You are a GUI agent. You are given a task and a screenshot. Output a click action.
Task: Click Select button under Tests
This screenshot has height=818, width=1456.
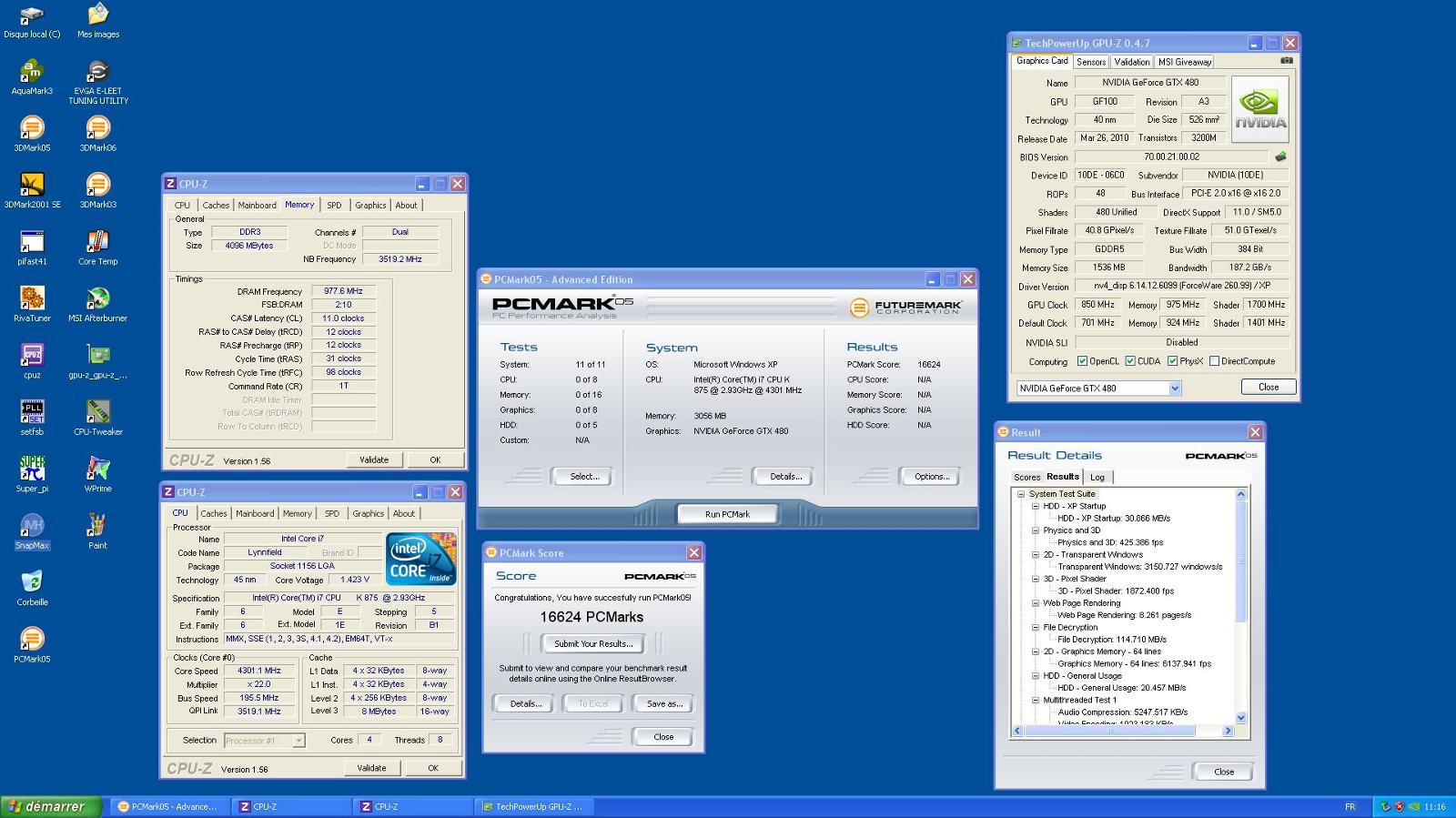click(584, 476)
